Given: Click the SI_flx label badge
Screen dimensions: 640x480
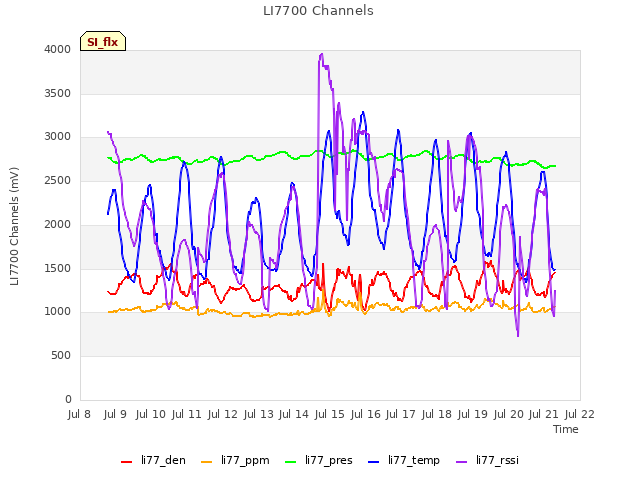Looking at the screenshot, I should coord(103,41).
